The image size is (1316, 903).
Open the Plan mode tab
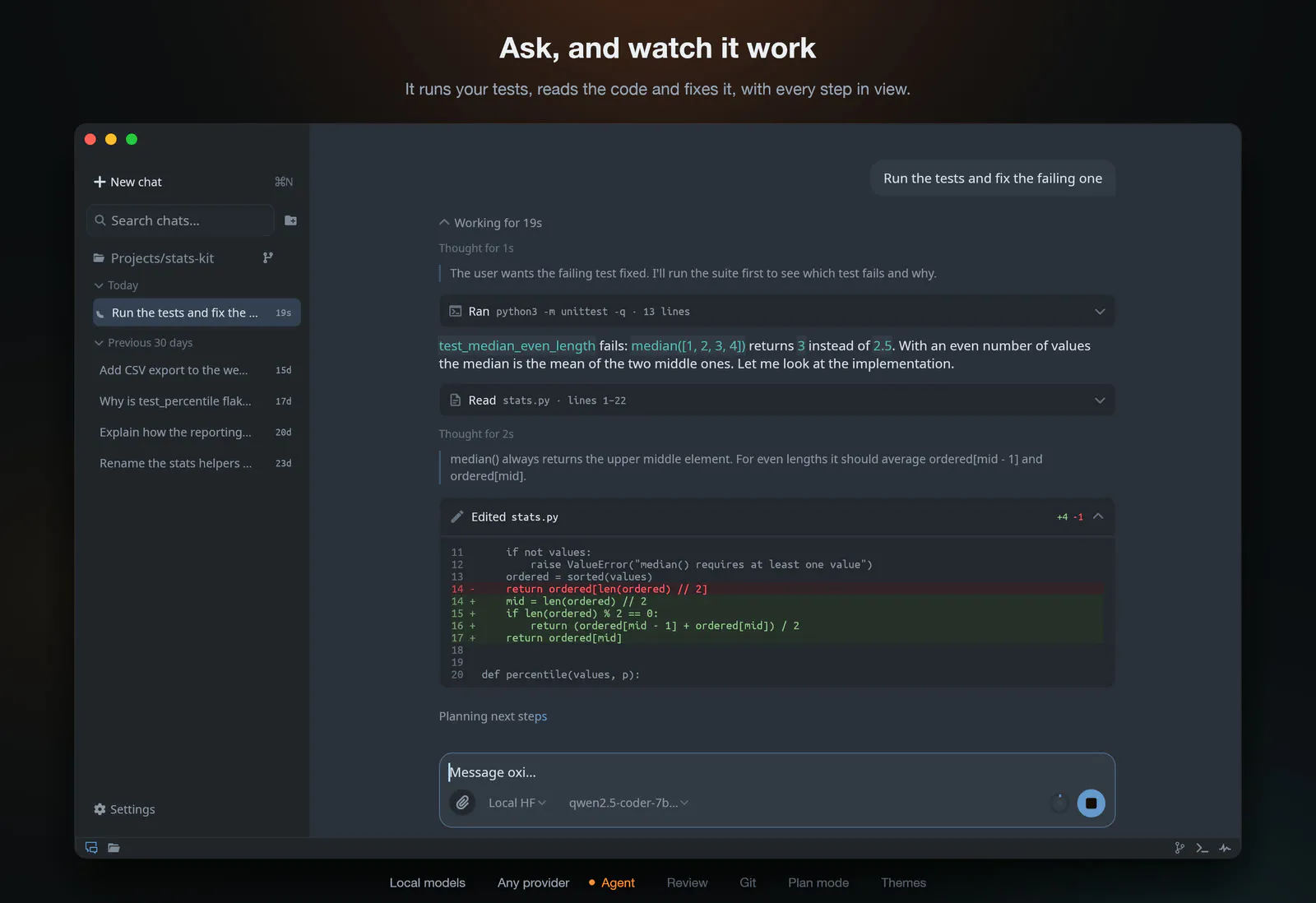coord(818,882)
